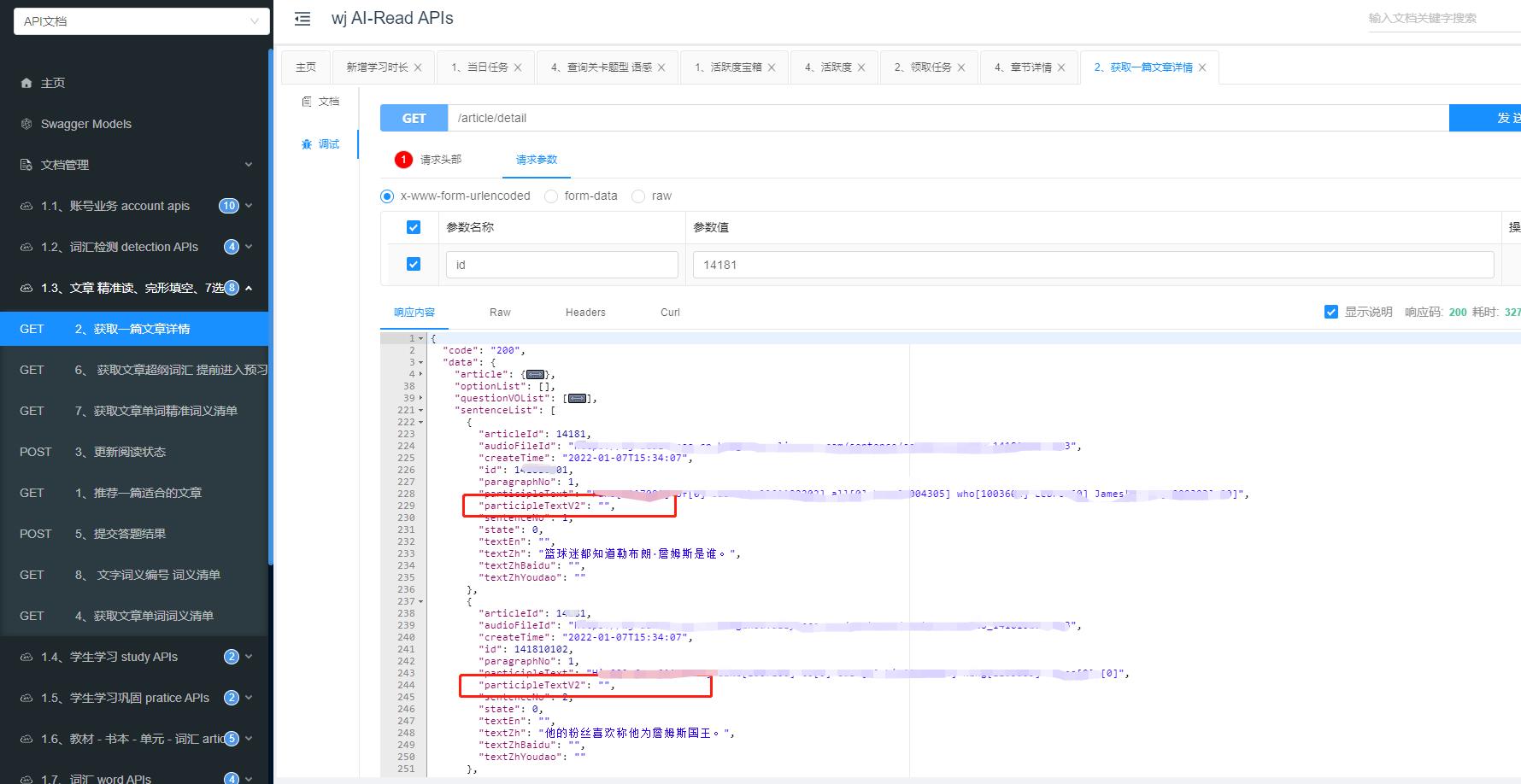Switch response view to Curl
This screenshot has height=784, width=1521.
click(670, 313)
